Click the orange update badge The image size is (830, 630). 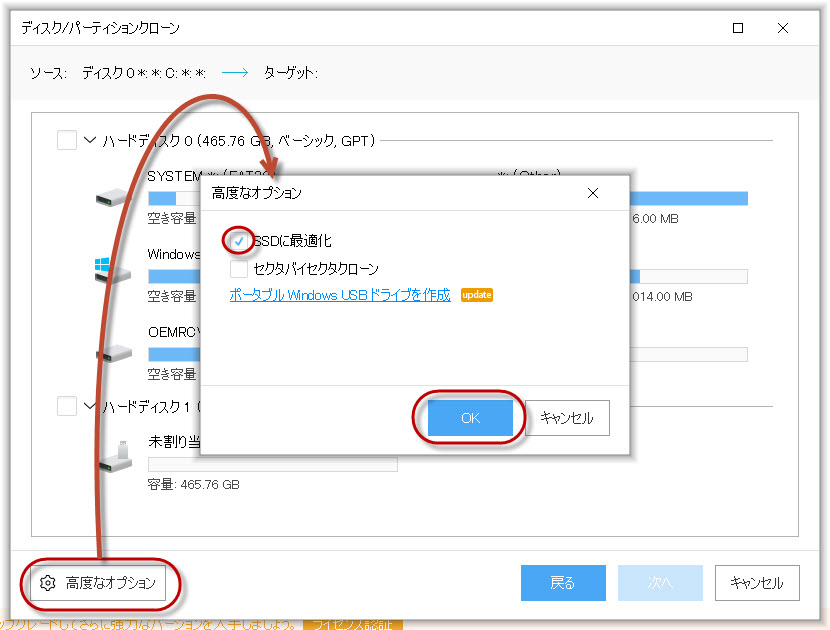tap(477, 295)
